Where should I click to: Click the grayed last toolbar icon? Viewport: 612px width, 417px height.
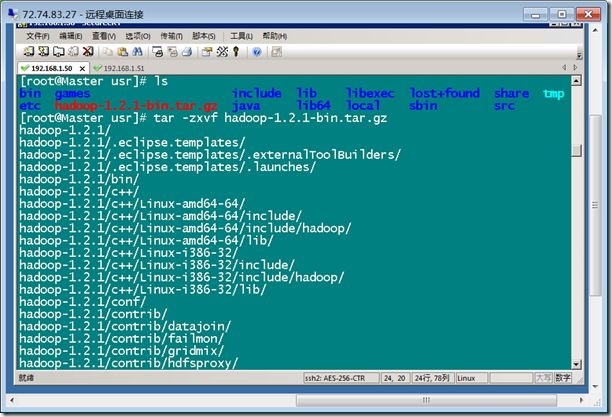[276, 52]
